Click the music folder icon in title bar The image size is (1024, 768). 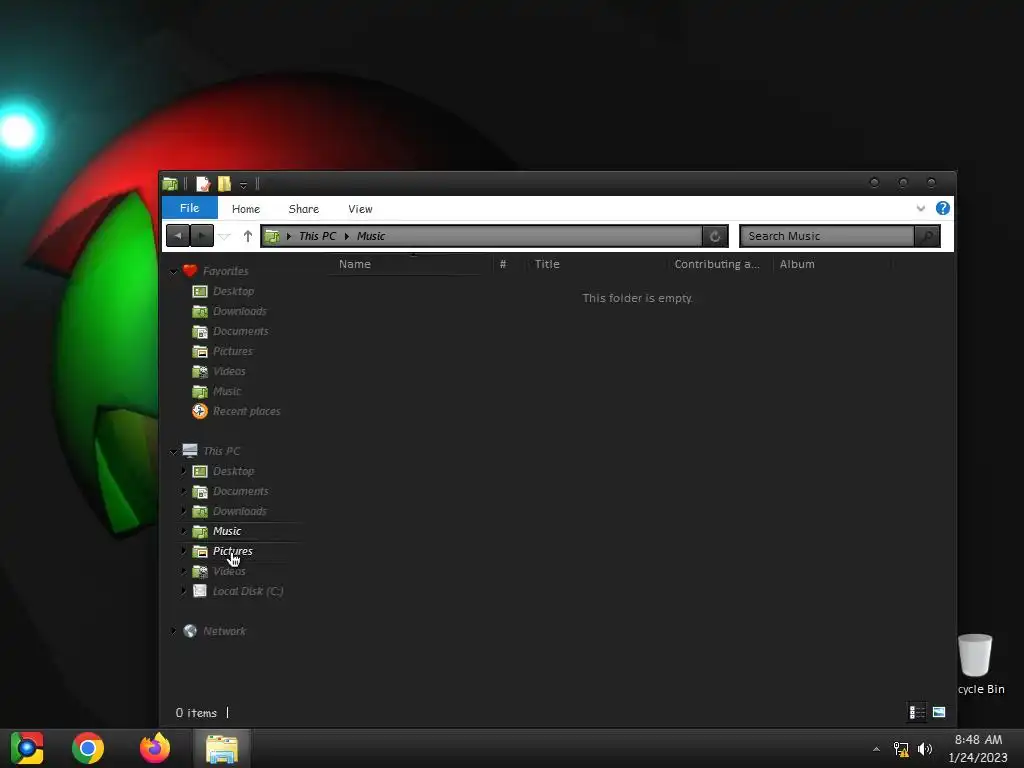[x=170, y=184]
